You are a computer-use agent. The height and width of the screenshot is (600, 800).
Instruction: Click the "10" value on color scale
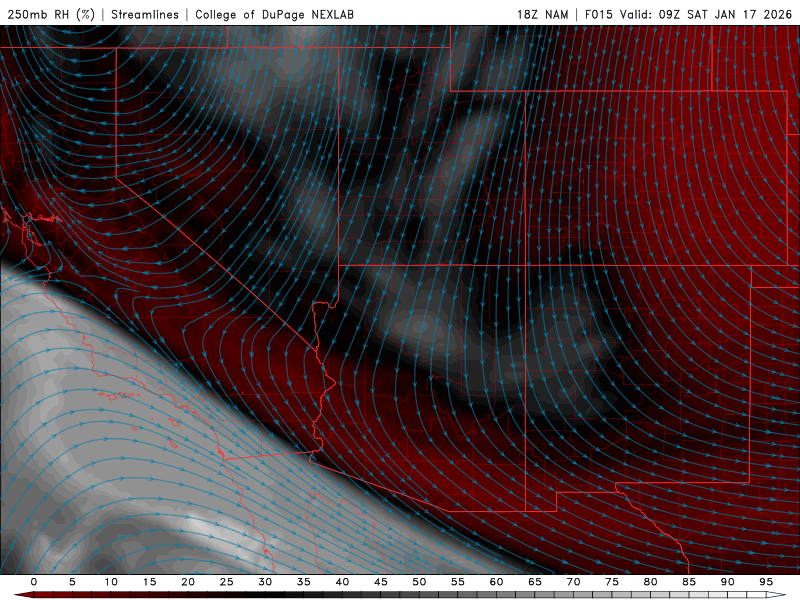point(111,582)
